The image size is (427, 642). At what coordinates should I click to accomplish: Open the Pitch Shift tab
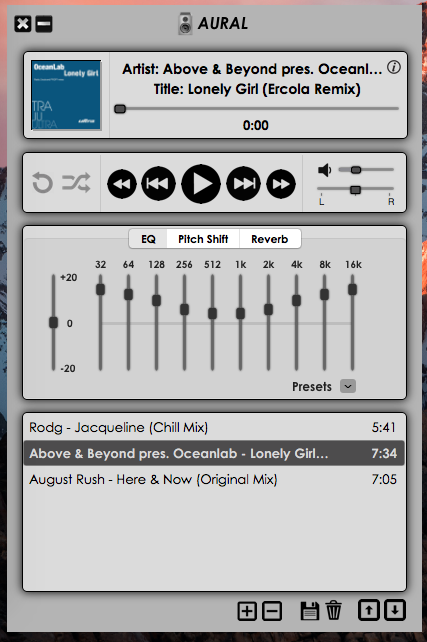click(x=203, y=239)
